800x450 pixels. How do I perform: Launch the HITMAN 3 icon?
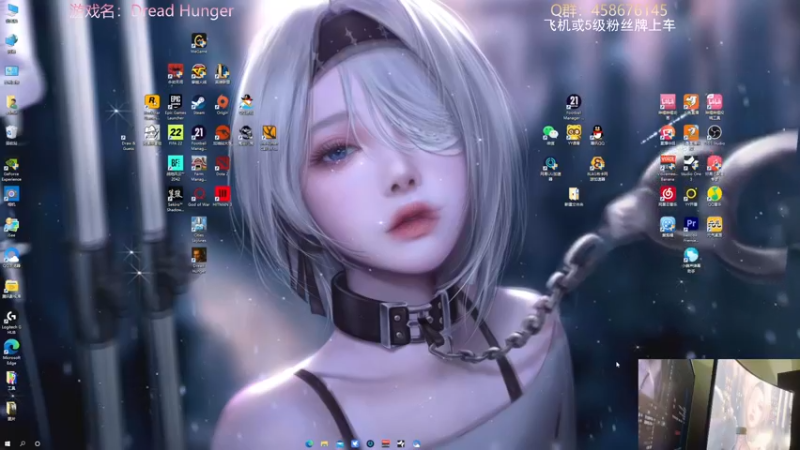pyautogui.click(x=222, y=194)
